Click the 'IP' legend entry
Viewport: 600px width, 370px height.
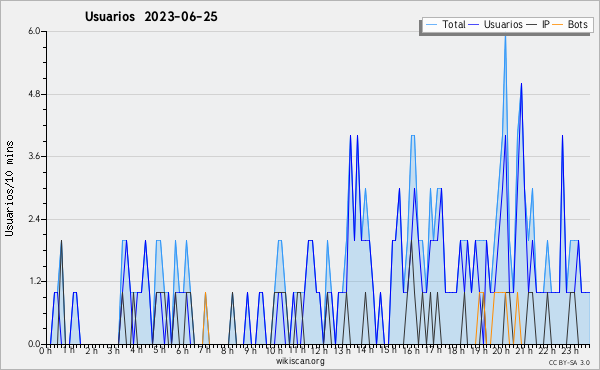(538, 25)
